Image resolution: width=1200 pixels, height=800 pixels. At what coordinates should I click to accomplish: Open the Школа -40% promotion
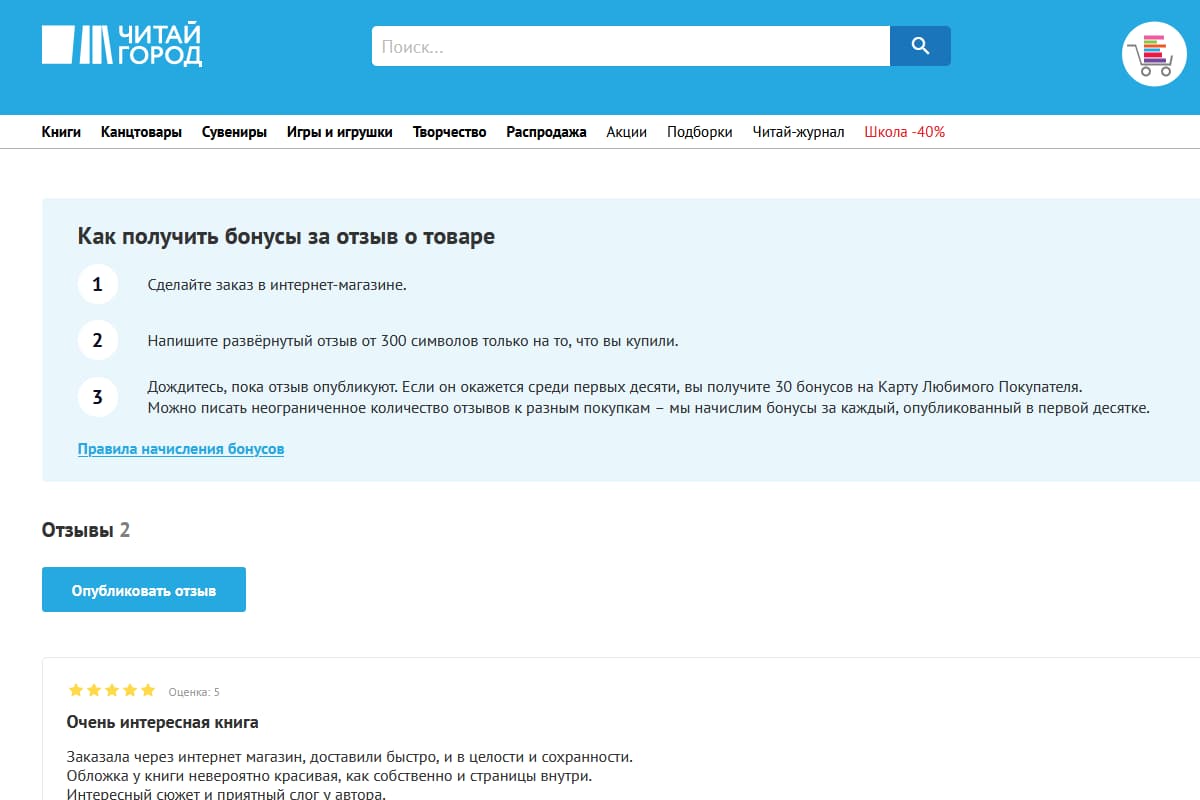pyautogui.click(x=904, y=132)
